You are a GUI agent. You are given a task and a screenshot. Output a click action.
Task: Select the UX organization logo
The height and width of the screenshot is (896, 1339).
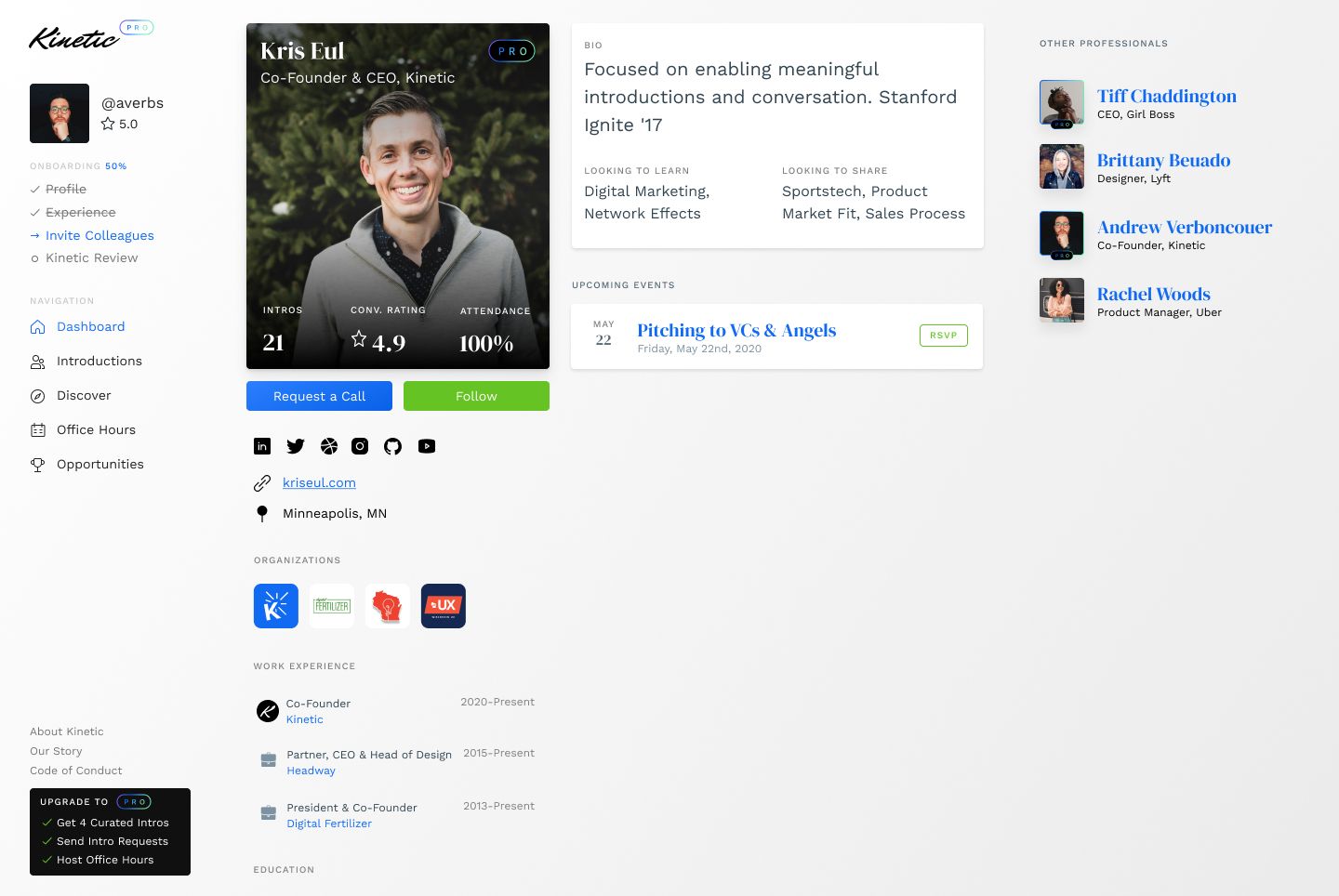[x=444, y=606]
